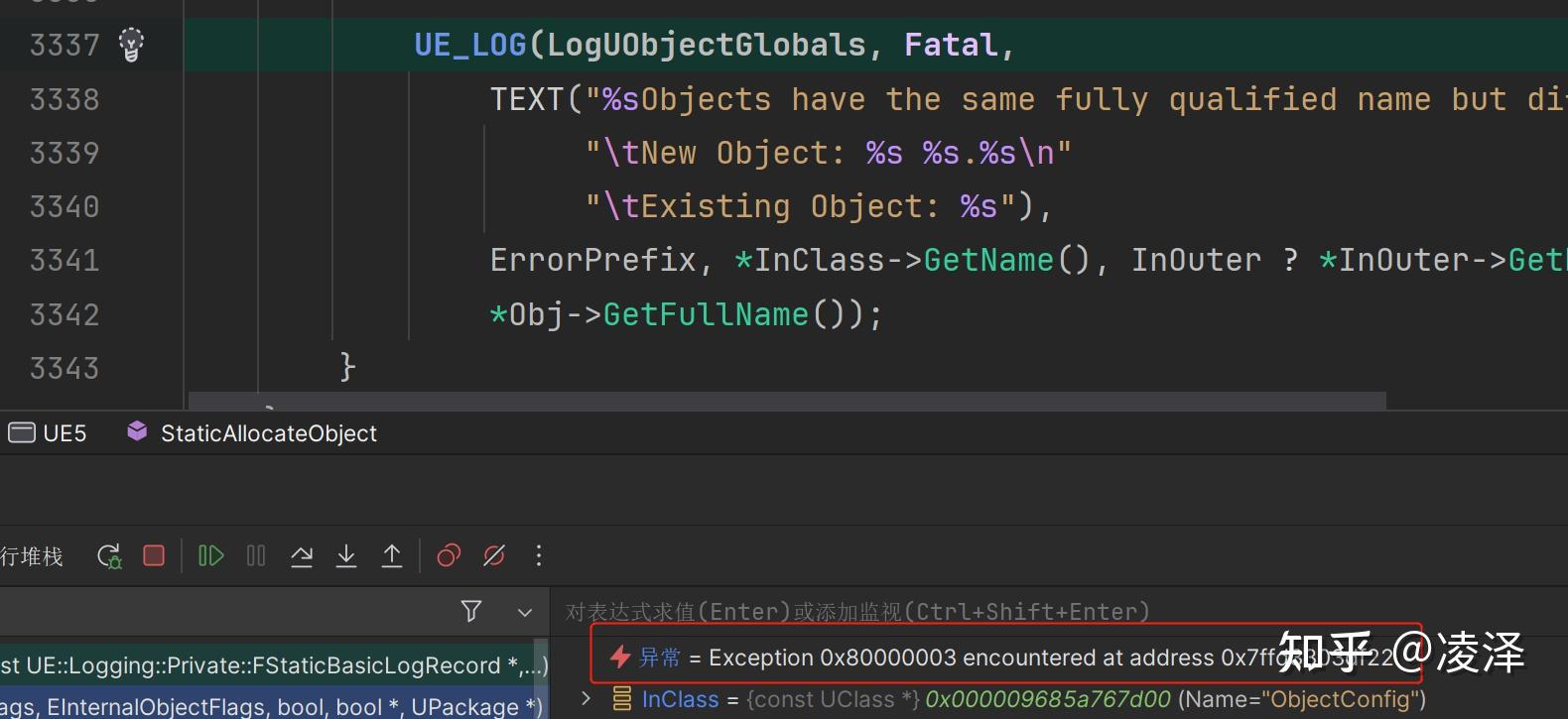Resume program execution
The width and height of the screenshot is (1568, 719).
pos(210,555)
